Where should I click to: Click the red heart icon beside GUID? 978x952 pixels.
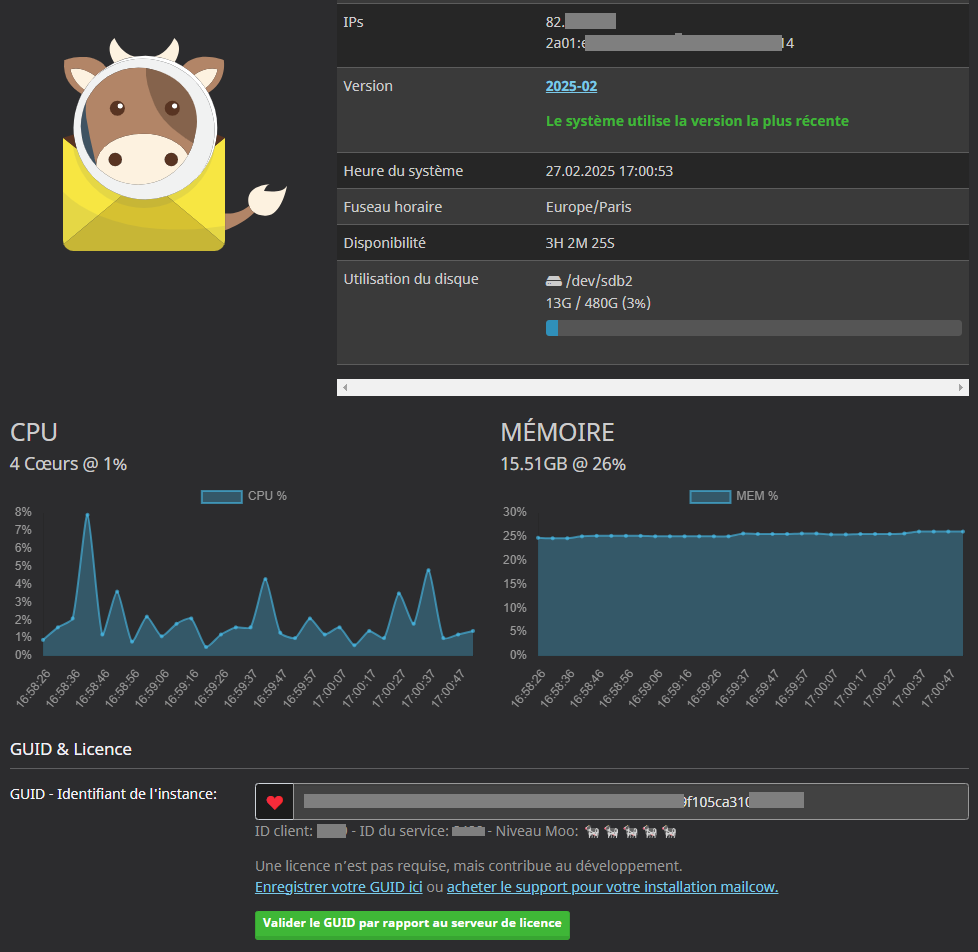[274, 802]
